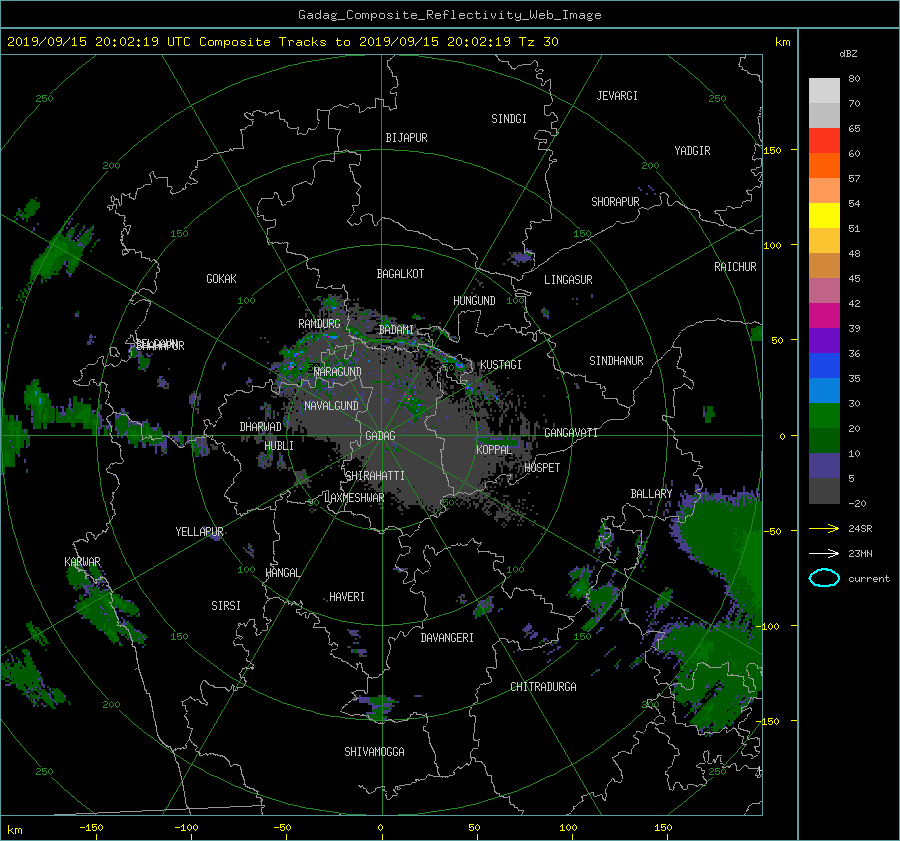The width and height of the screenshot is (900, 841).
Task: Click the RAICHUR city label
Action: click(735, 266)
